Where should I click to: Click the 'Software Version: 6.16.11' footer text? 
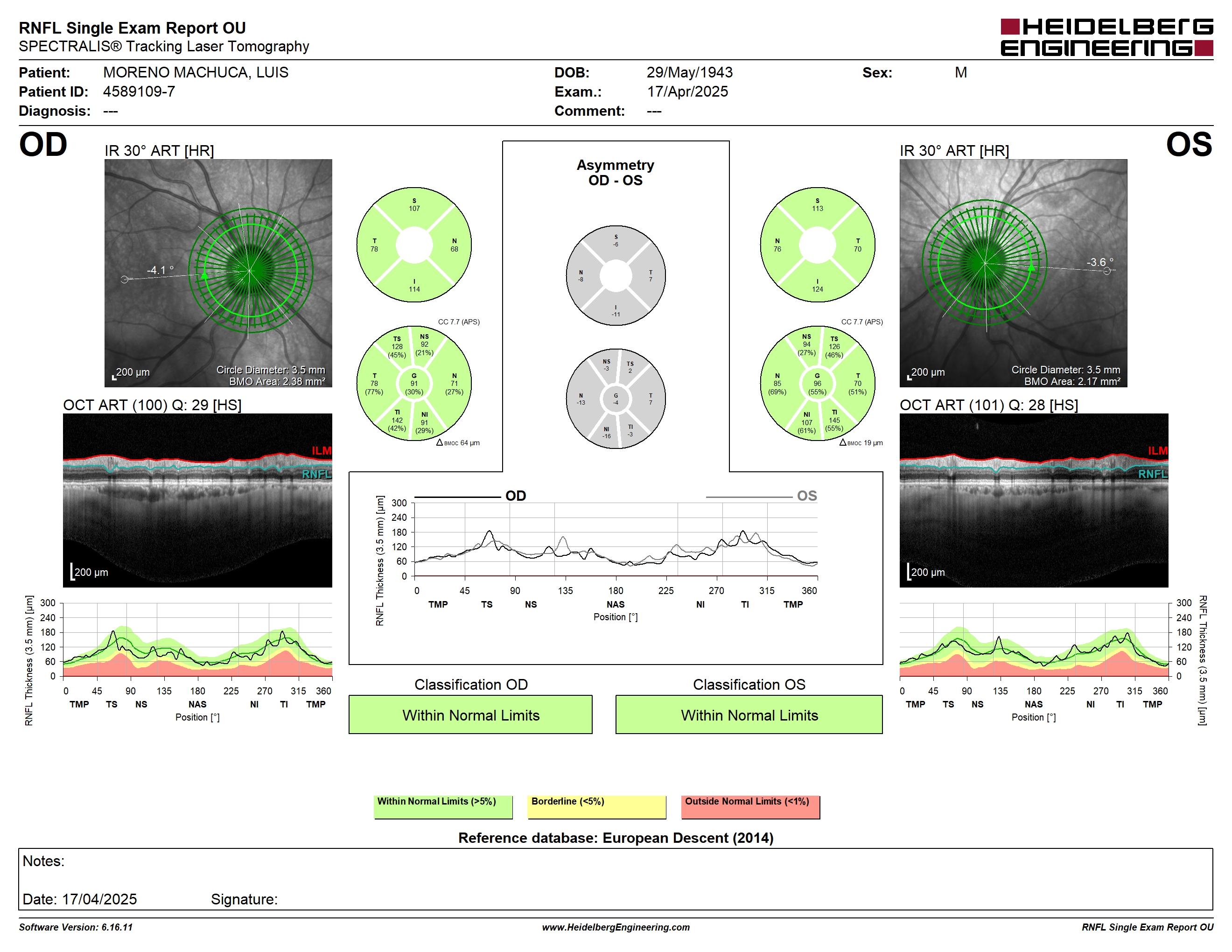[x=76, y=927]
